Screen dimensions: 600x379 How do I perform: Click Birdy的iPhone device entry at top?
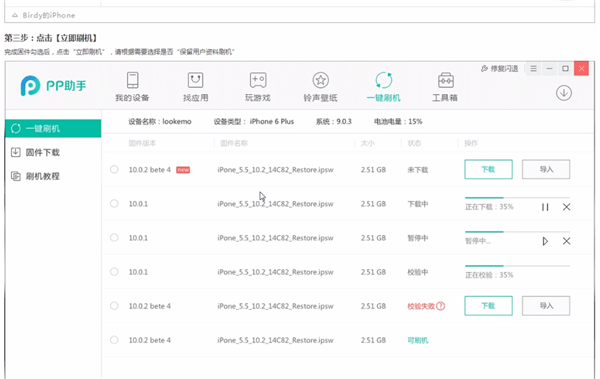pos(44,15)
